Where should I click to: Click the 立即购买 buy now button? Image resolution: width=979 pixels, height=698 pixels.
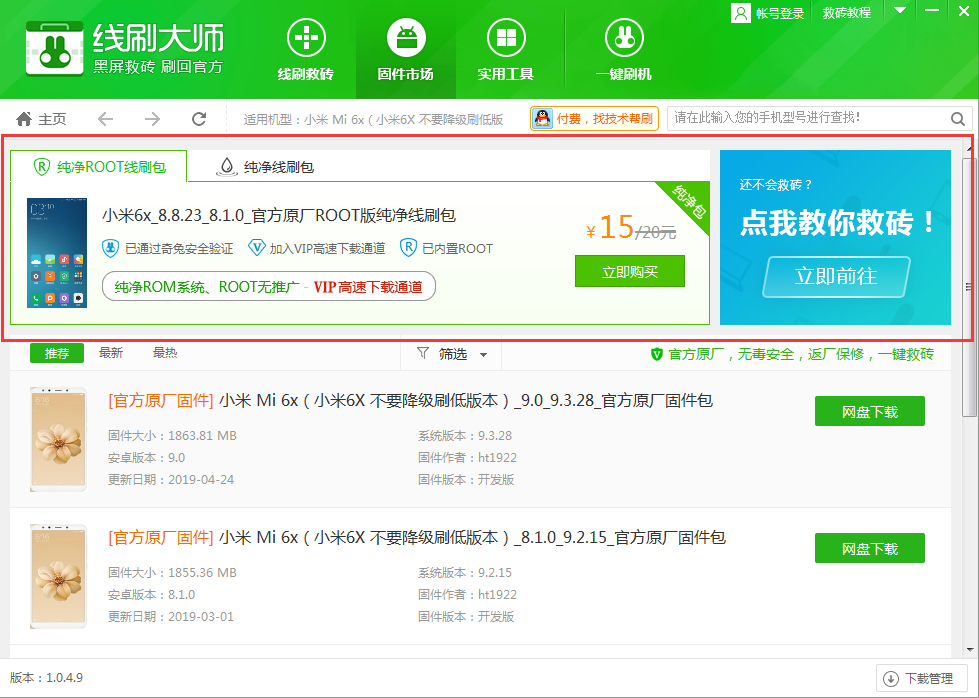tap(629, 271)
